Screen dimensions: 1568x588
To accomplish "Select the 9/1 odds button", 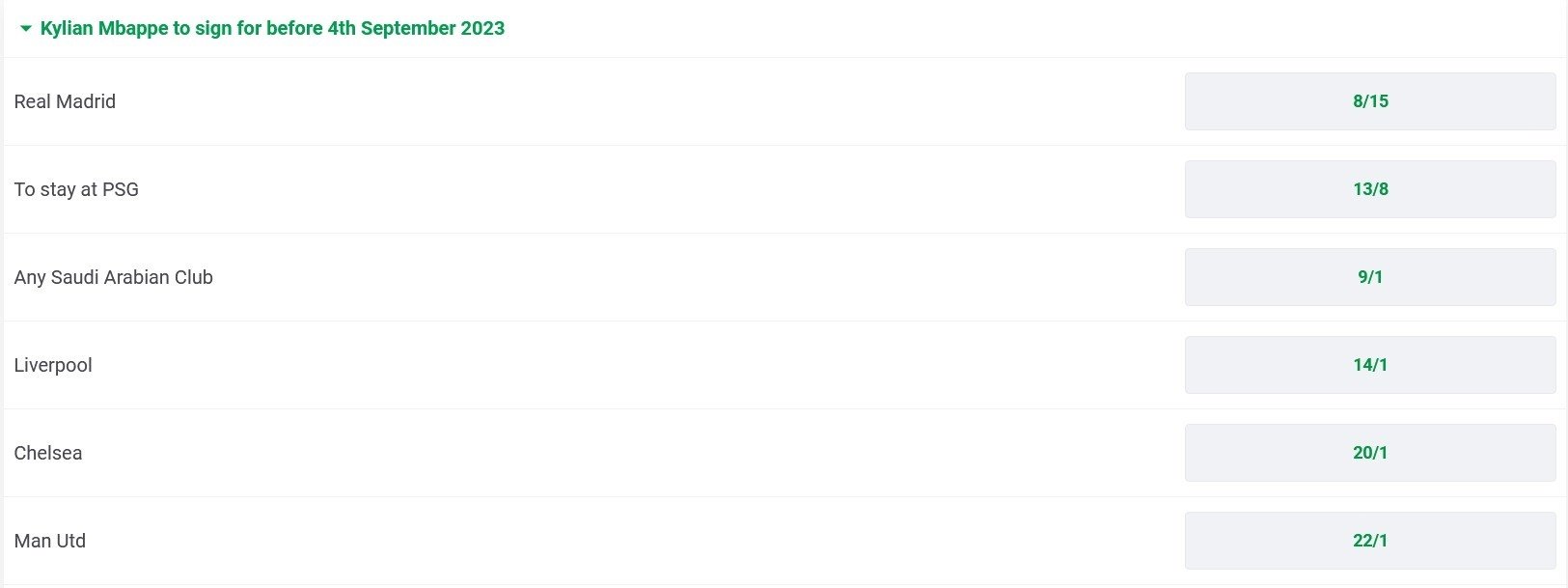I will (x=1369, y=277).
